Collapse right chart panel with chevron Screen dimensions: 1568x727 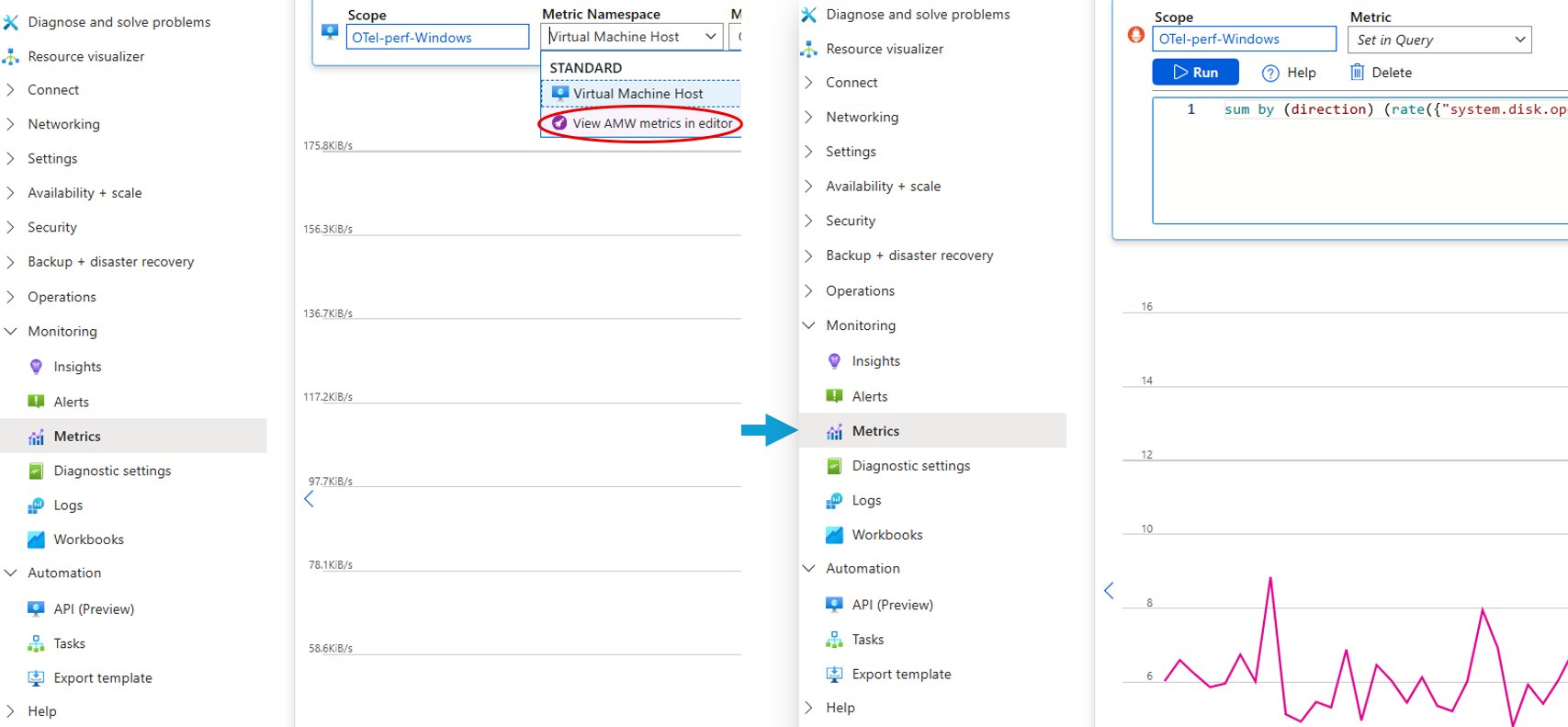click(1109, 591)
